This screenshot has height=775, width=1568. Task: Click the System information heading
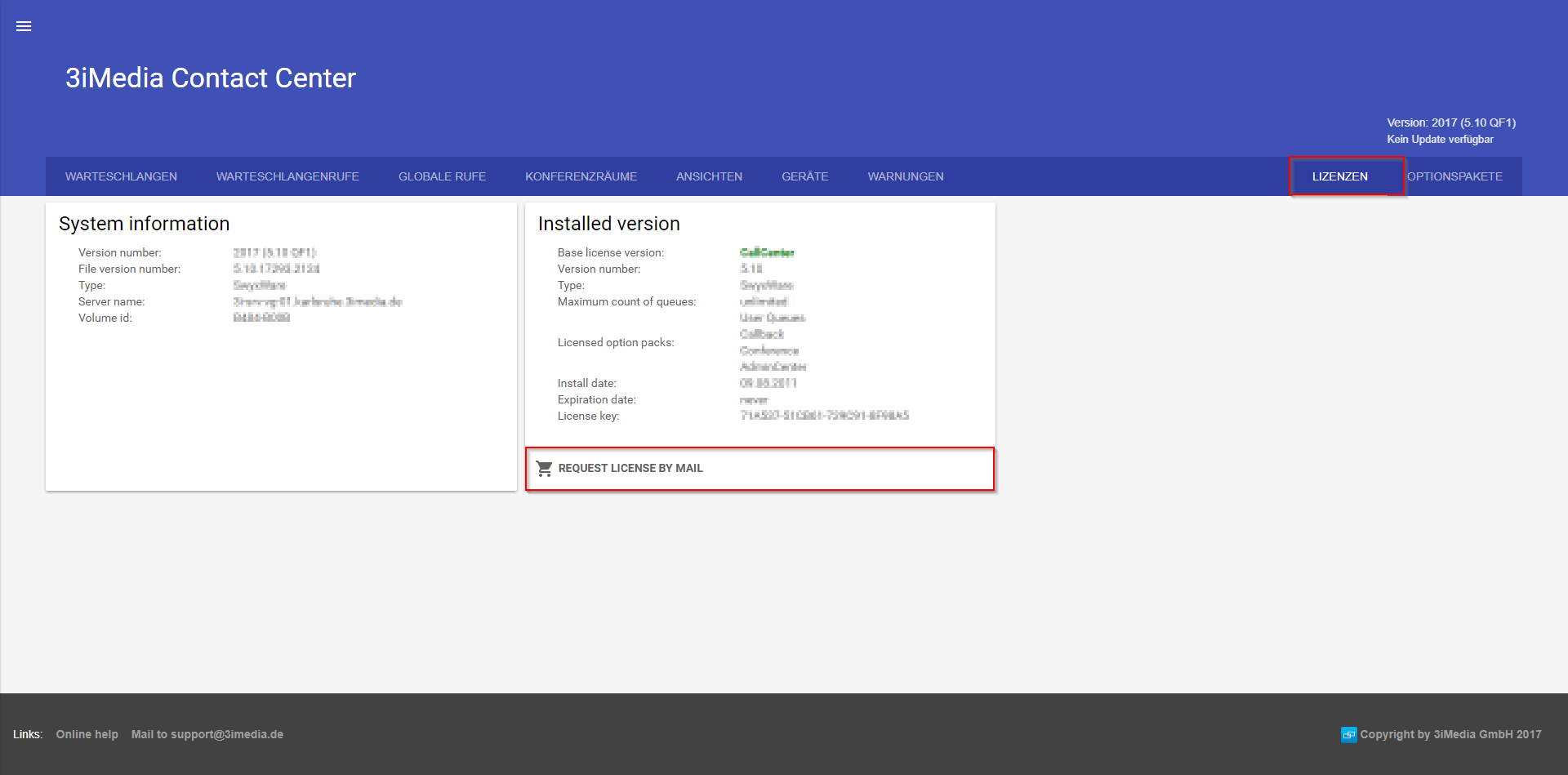[x=144, y=224]
